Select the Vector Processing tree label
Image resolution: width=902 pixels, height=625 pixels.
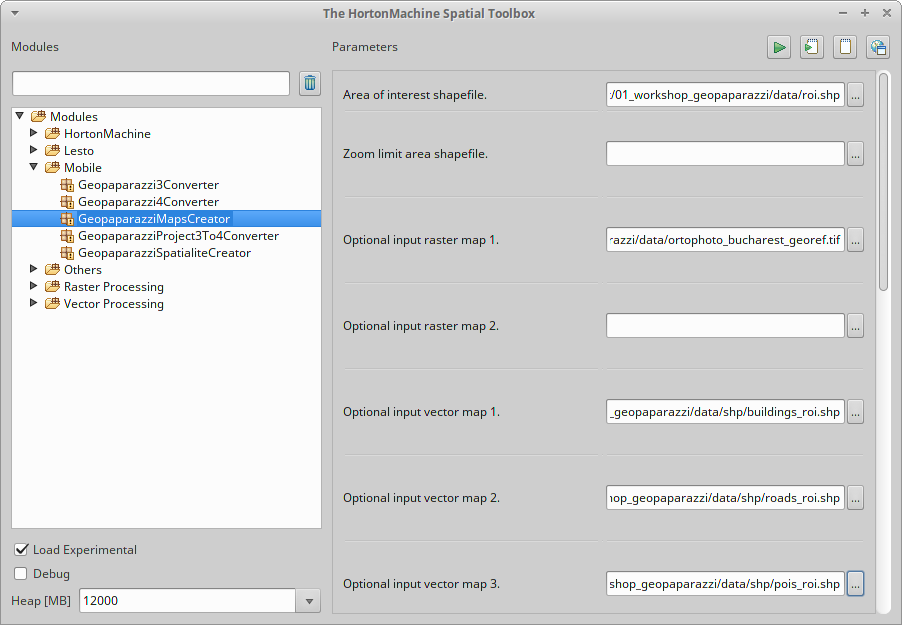pos(114,303)
